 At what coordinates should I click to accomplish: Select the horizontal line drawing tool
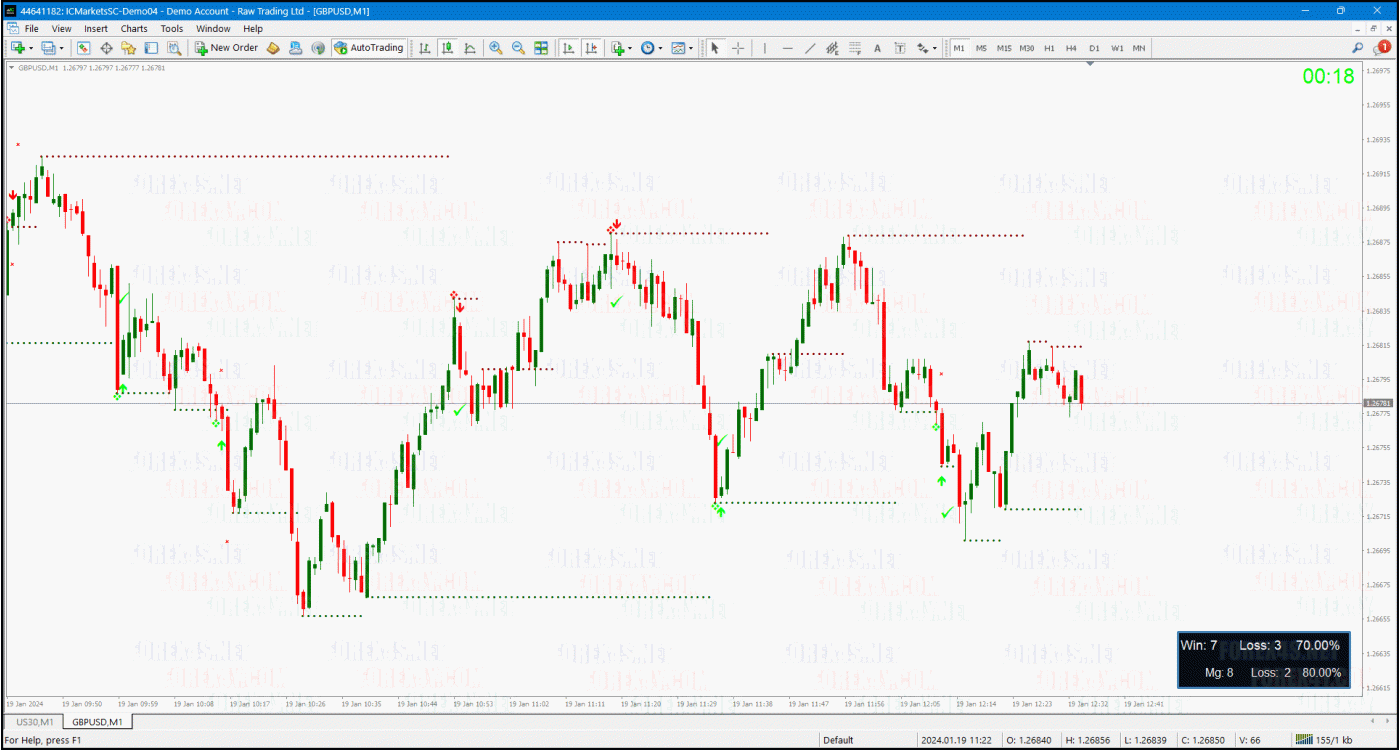[x=787, y=48]
